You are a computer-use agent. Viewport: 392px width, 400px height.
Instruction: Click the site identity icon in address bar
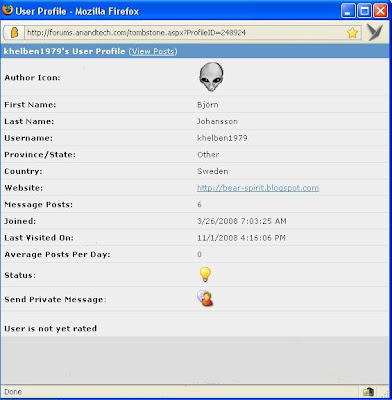[14, 33]
